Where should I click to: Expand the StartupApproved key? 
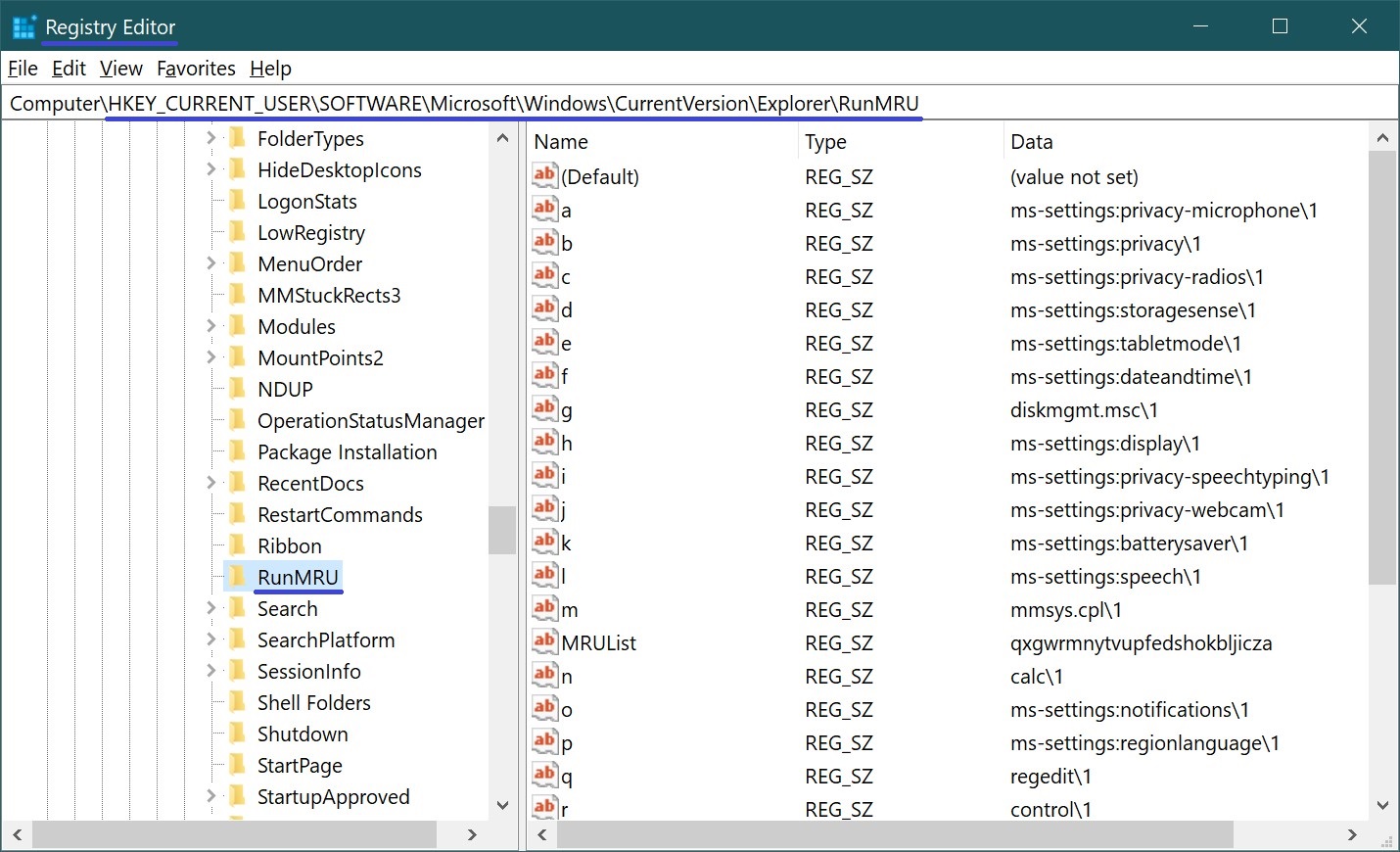[210, 796]
